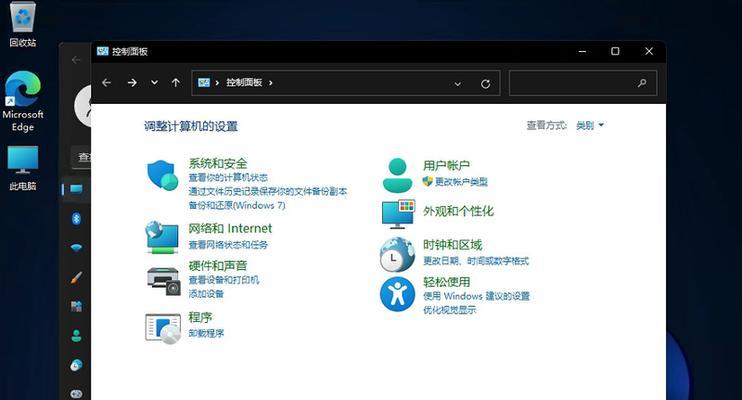Click the 添加设备 link
Viewport: 742px width, 400px height.
pos(206,294)
